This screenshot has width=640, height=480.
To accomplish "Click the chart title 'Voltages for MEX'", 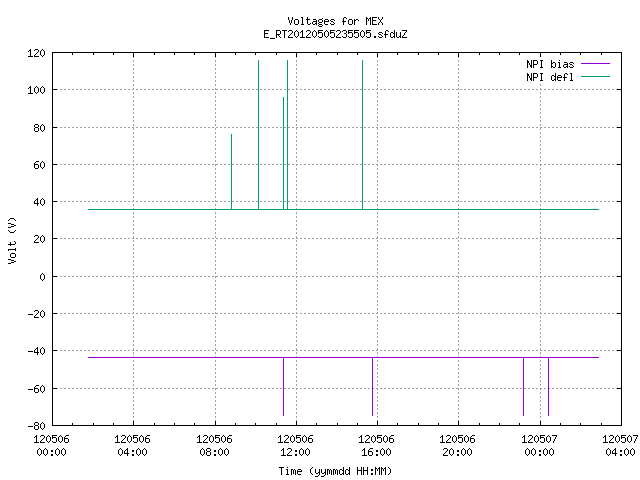I will click(x=335, y=21).
